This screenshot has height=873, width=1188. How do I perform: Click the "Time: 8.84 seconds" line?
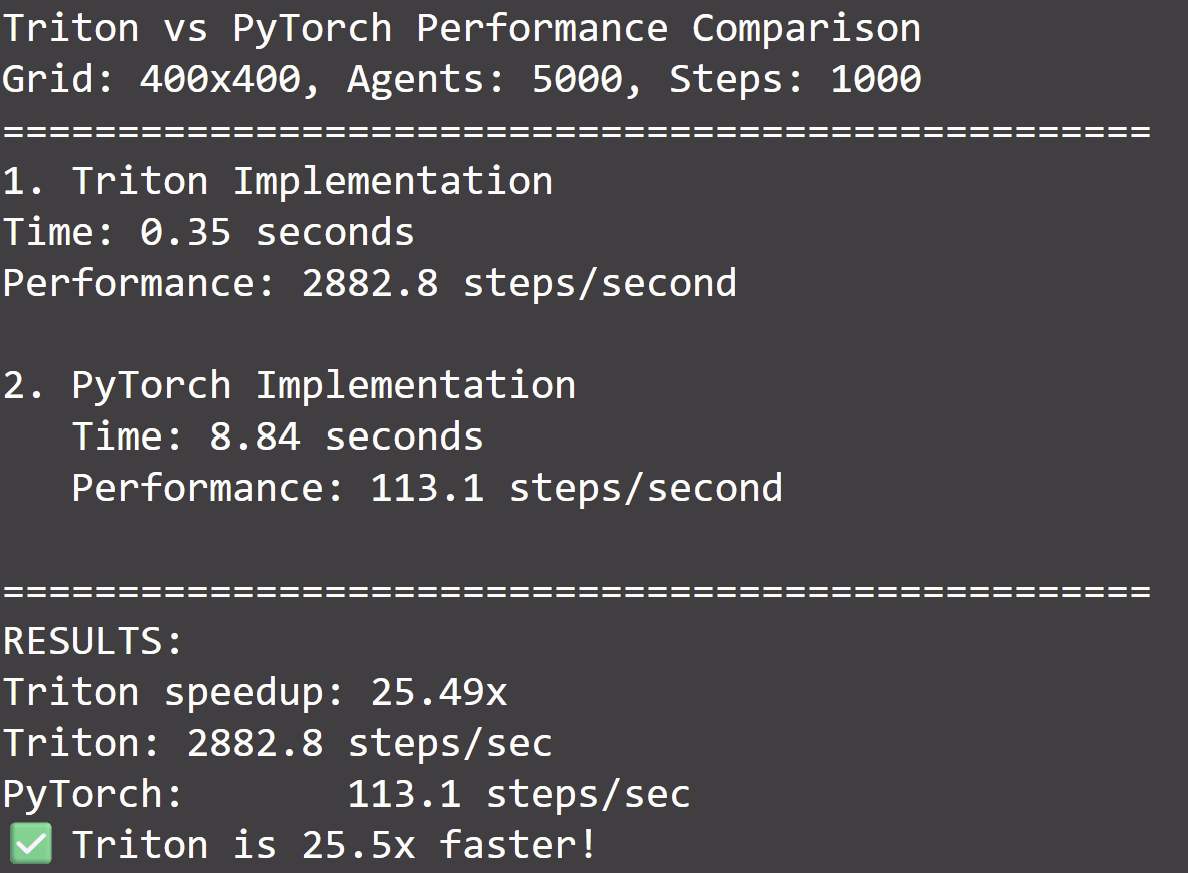277,437
